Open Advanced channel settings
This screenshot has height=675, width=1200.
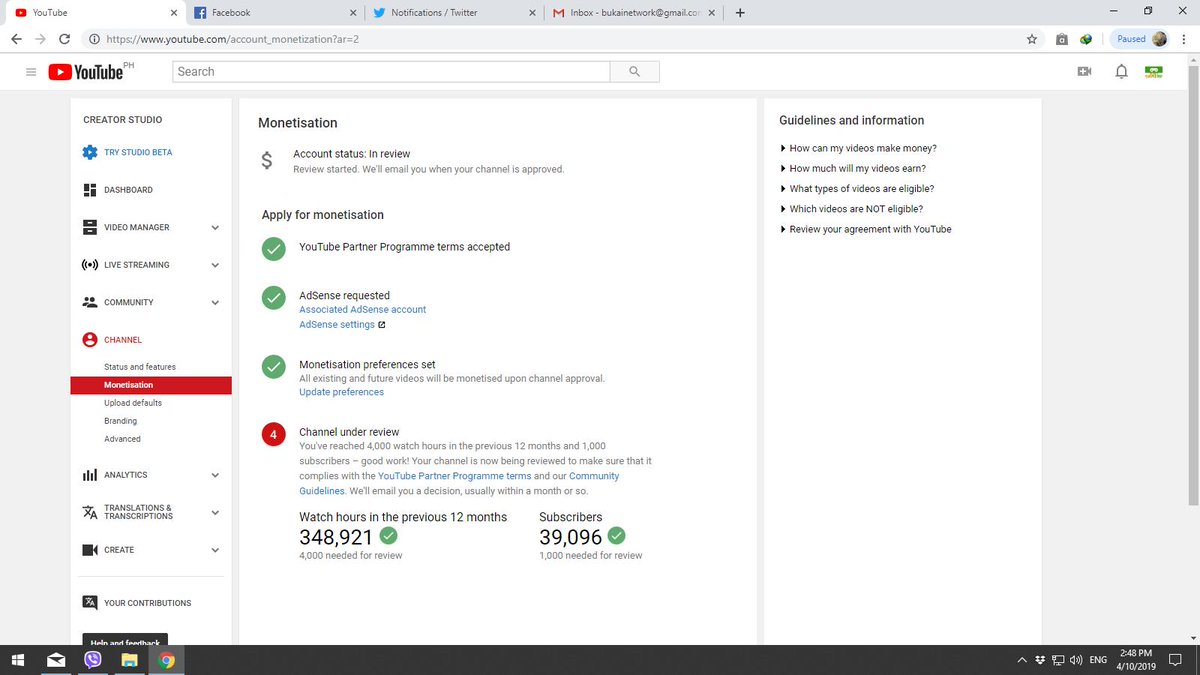(x=122, y=439)
